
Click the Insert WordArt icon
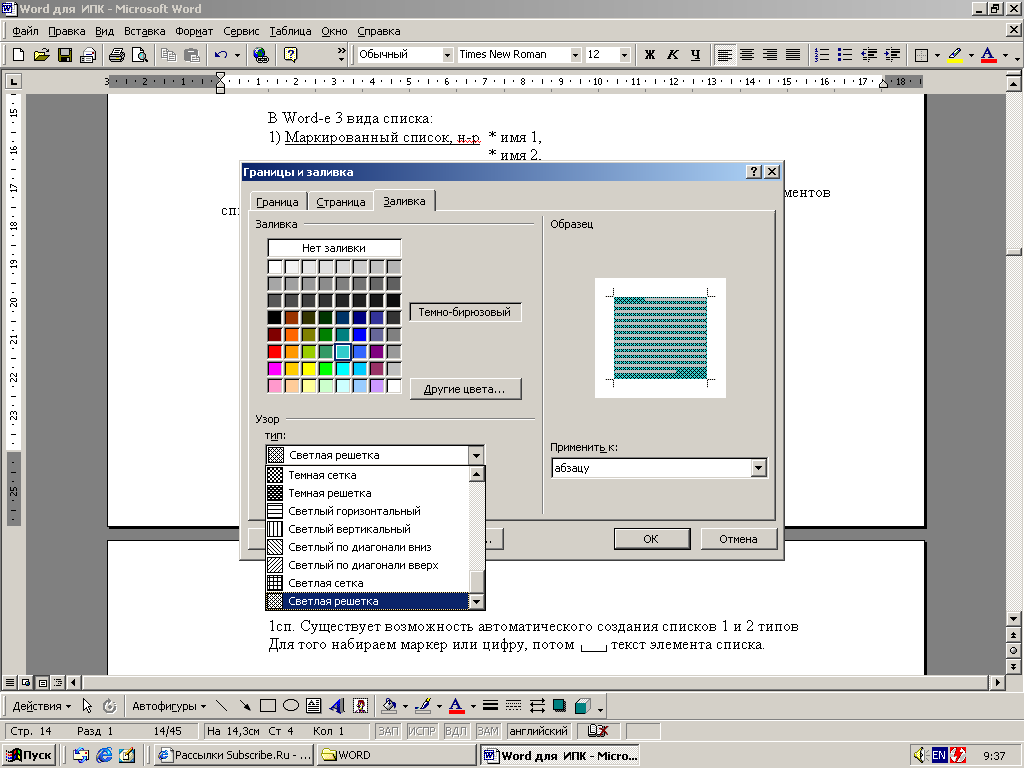(x=337, y=705)
